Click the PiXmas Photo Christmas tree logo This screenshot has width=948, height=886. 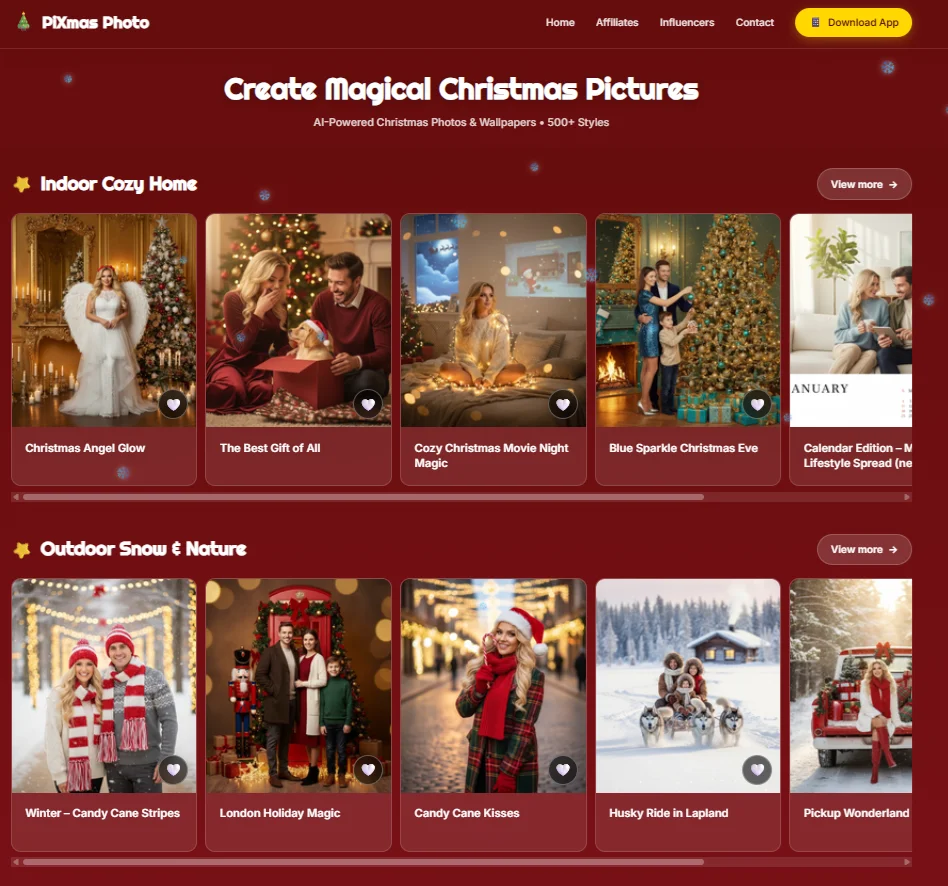coord(24,22)
